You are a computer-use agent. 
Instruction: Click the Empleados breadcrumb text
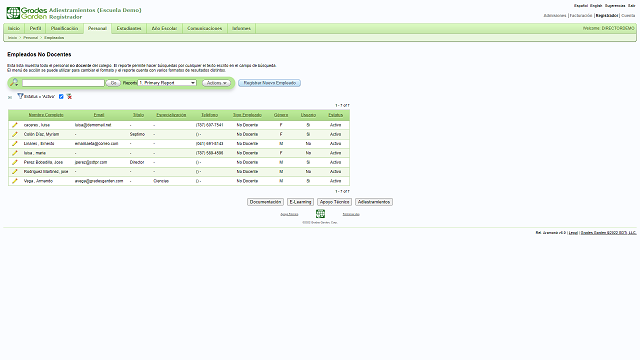coord(54,38)
